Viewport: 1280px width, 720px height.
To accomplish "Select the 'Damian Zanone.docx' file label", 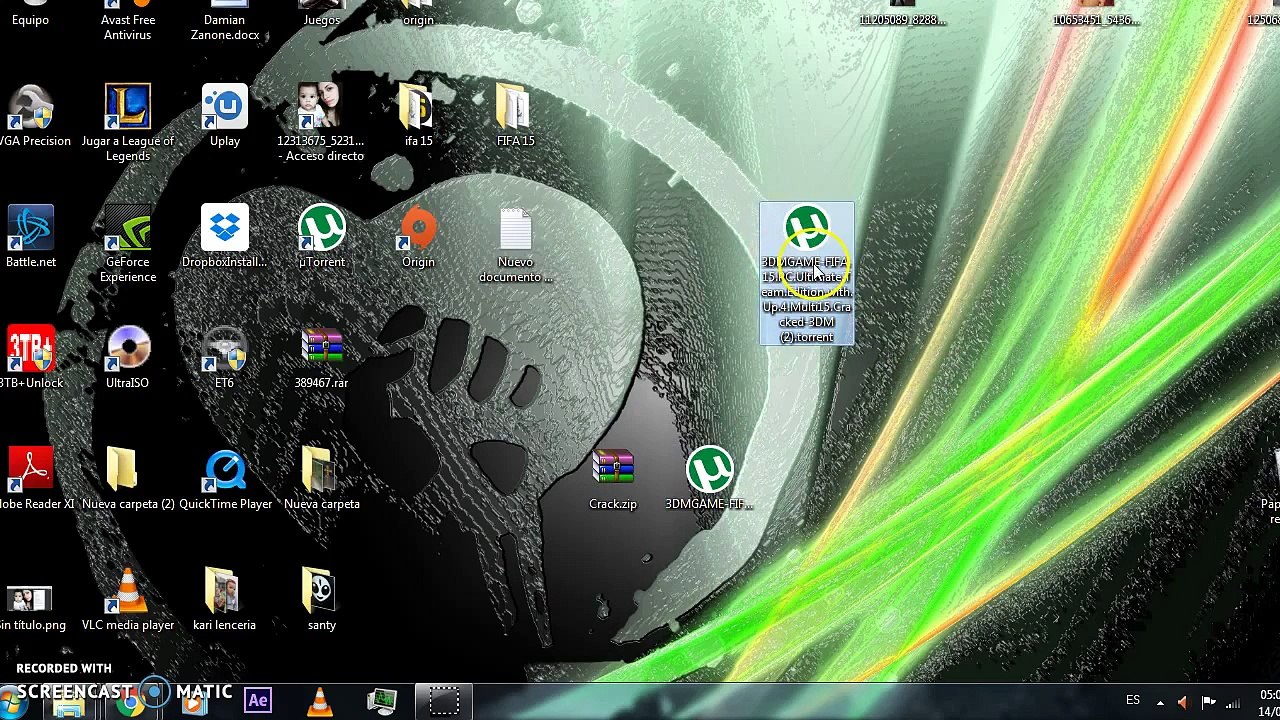I will pos(225,27).
